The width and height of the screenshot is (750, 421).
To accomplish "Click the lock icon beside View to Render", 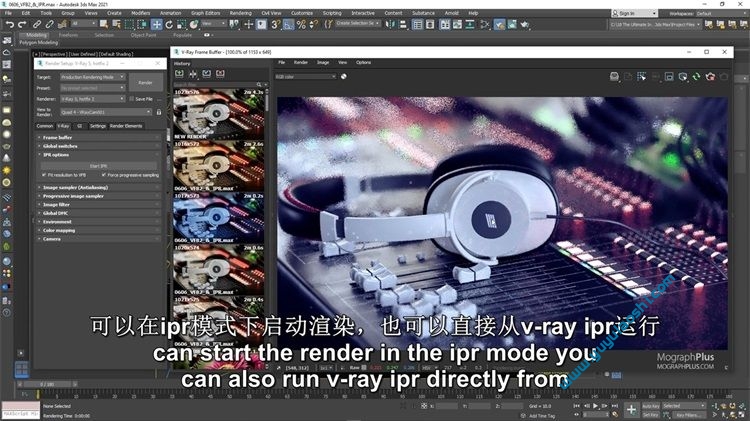I will tap(159, 112).
